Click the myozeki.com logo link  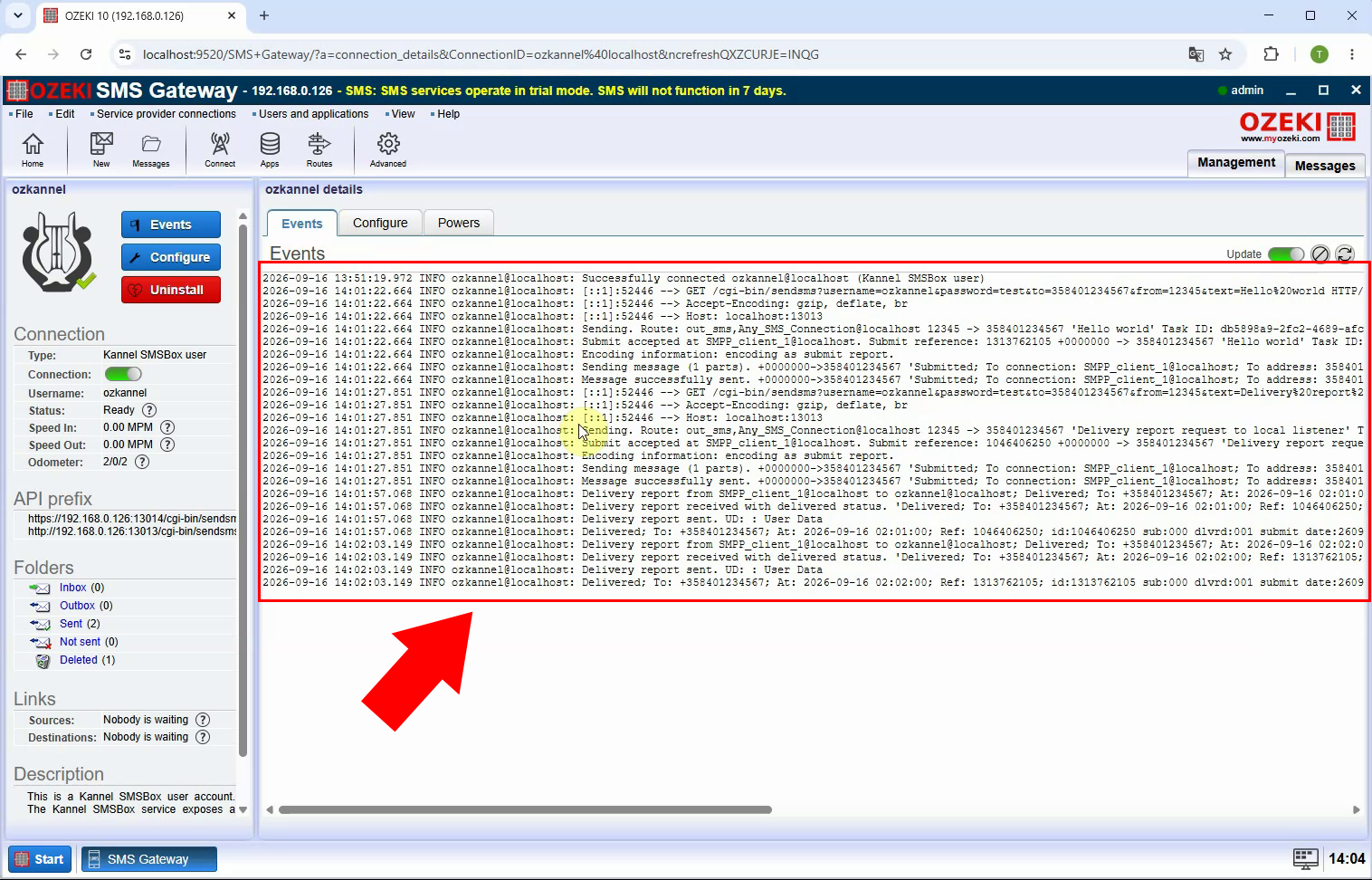click(x=1297, y=127)
